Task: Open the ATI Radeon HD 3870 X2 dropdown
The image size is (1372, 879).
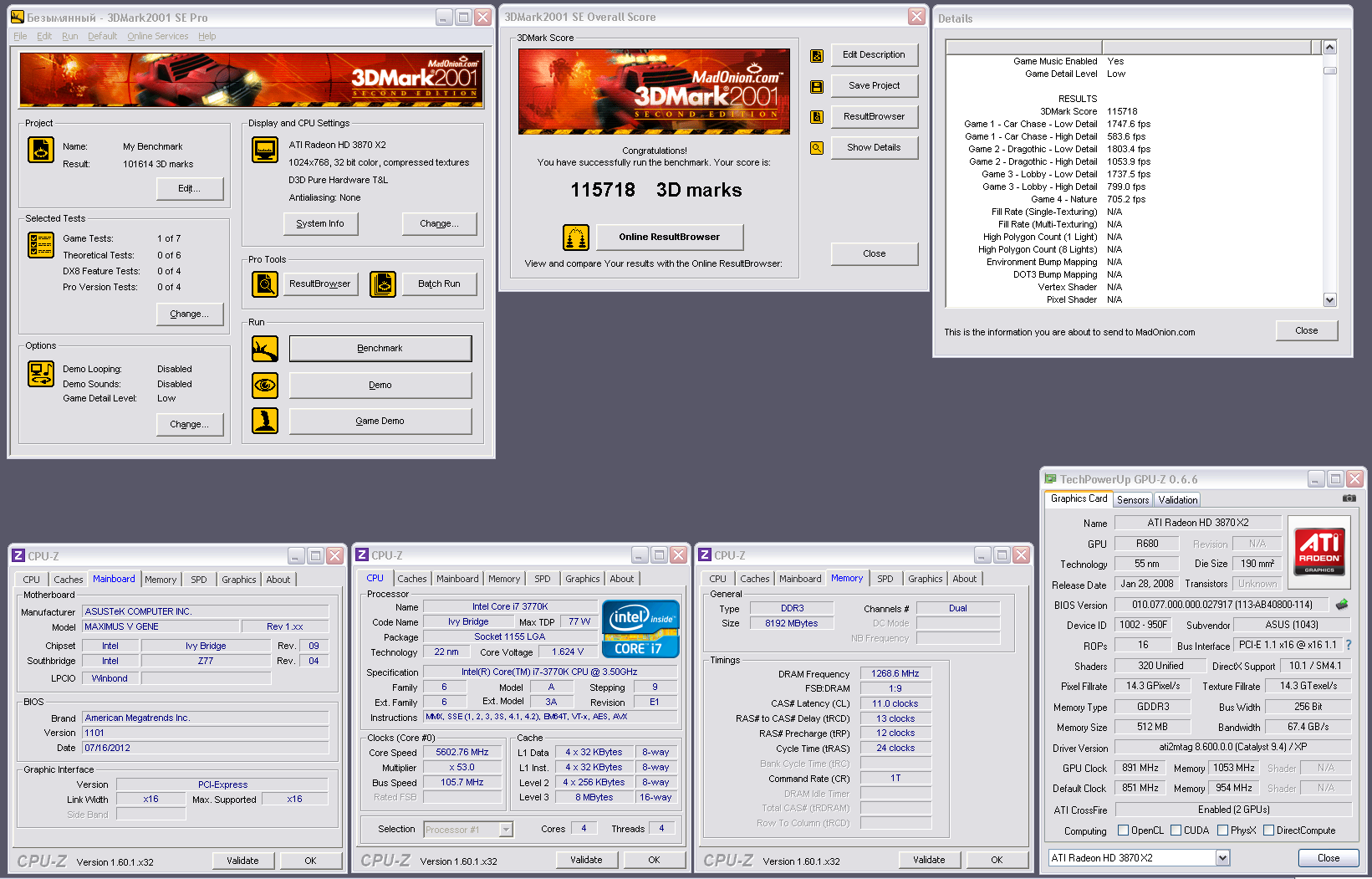Action: click(x=1222, y=857)
